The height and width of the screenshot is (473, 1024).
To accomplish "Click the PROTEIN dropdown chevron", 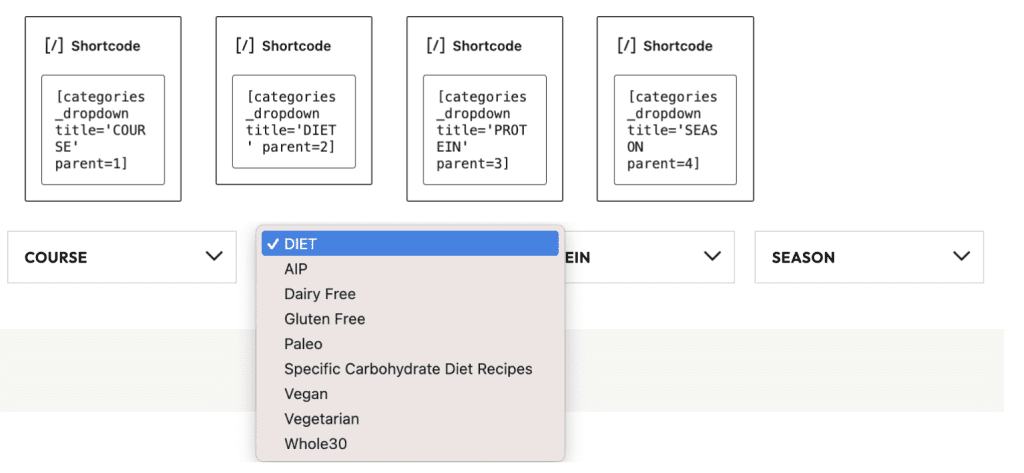I will 712,256.
